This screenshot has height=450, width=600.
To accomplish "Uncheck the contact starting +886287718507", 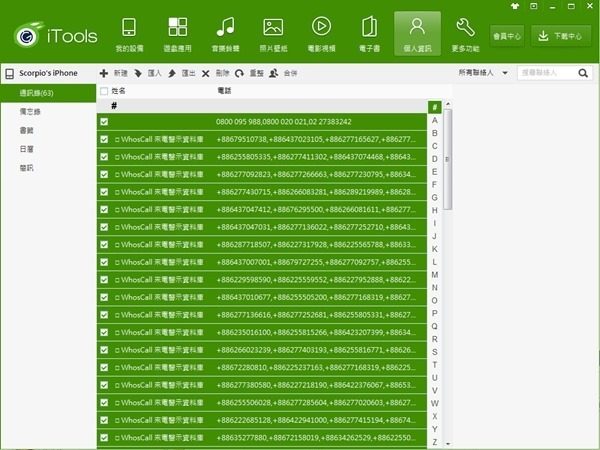I will [104, 245].
